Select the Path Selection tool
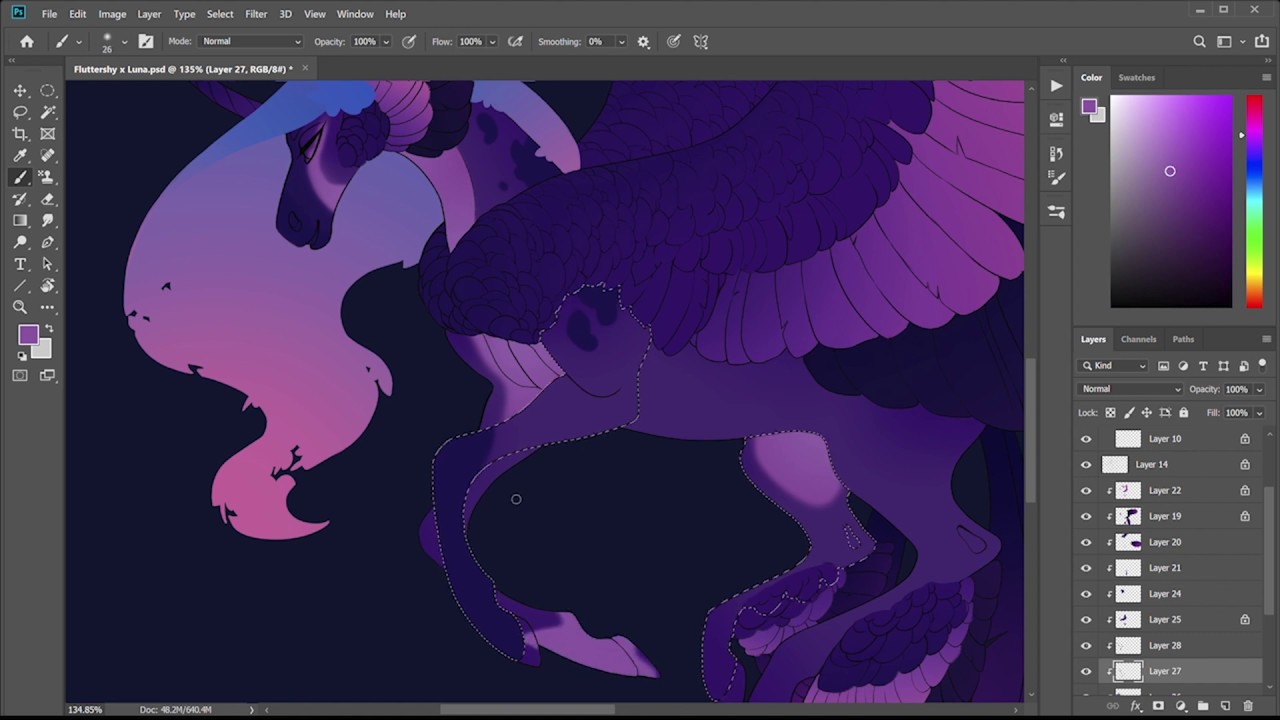Image resolution: width=1280 pixels, height=720 pixels. pos(47,264)
